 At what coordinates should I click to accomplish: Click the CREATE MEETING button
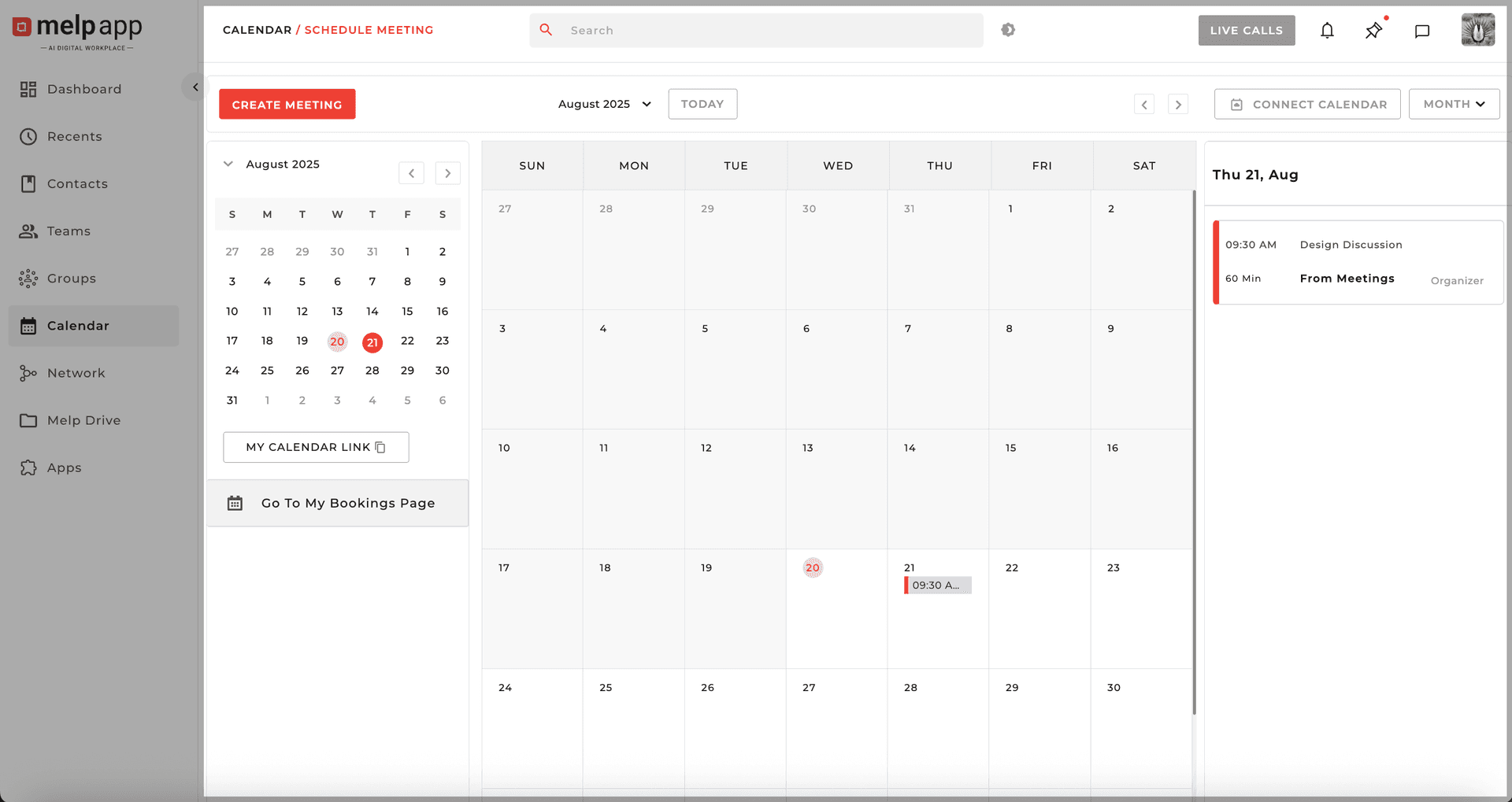[x=287, y=103]
